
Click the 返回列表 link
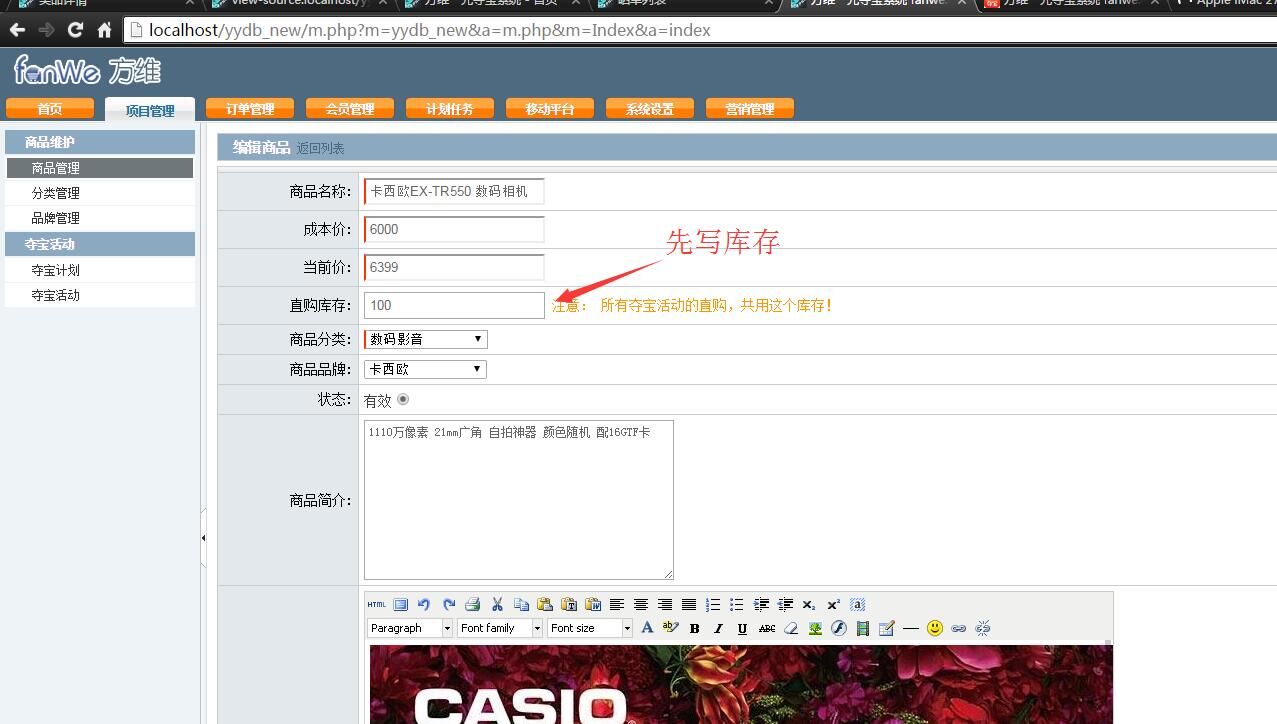pyautogui.click(x=320, y=148)
